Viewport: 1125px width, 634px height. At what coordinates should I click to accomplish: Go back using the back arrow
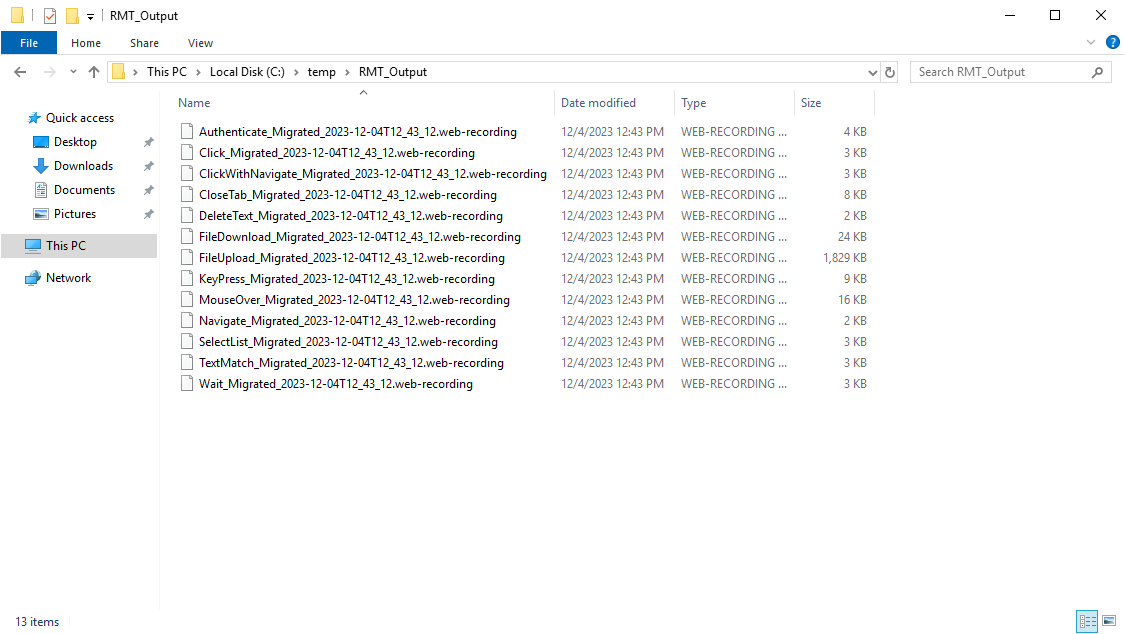[19, 71]
